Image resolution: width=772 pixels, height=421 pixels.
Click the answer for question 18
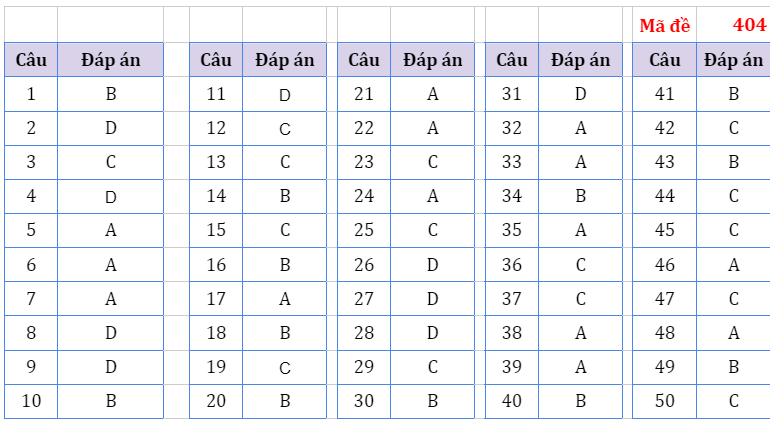pyautogui.click(x=285, y=333)
